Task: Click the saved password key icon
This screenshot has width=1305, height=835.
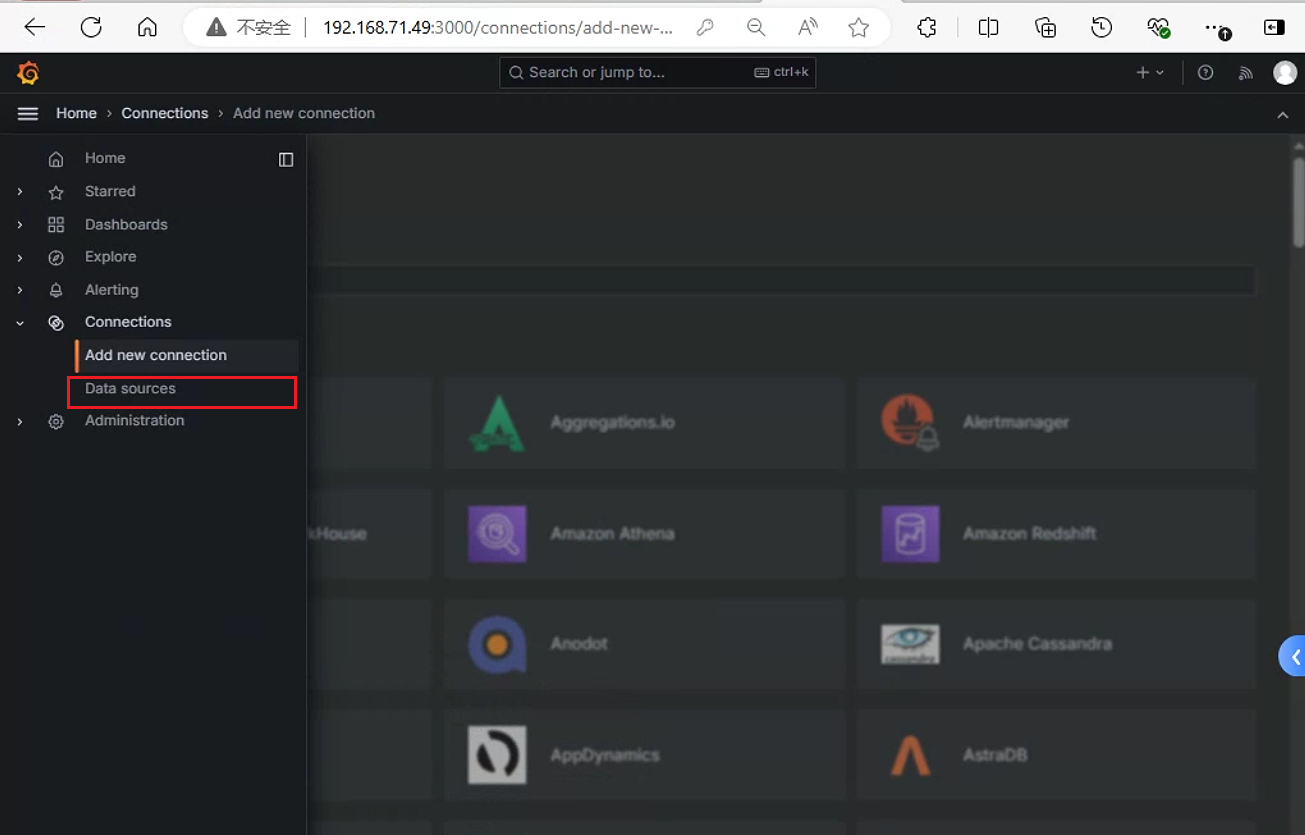Action: (705, 28)
